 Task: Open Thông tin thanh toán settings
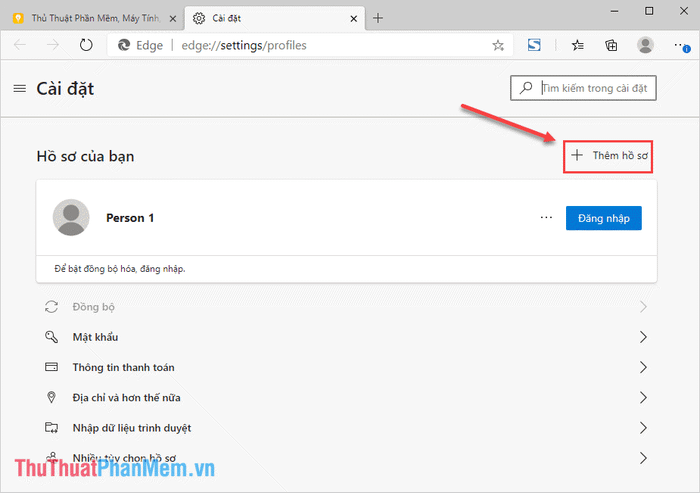346,367
